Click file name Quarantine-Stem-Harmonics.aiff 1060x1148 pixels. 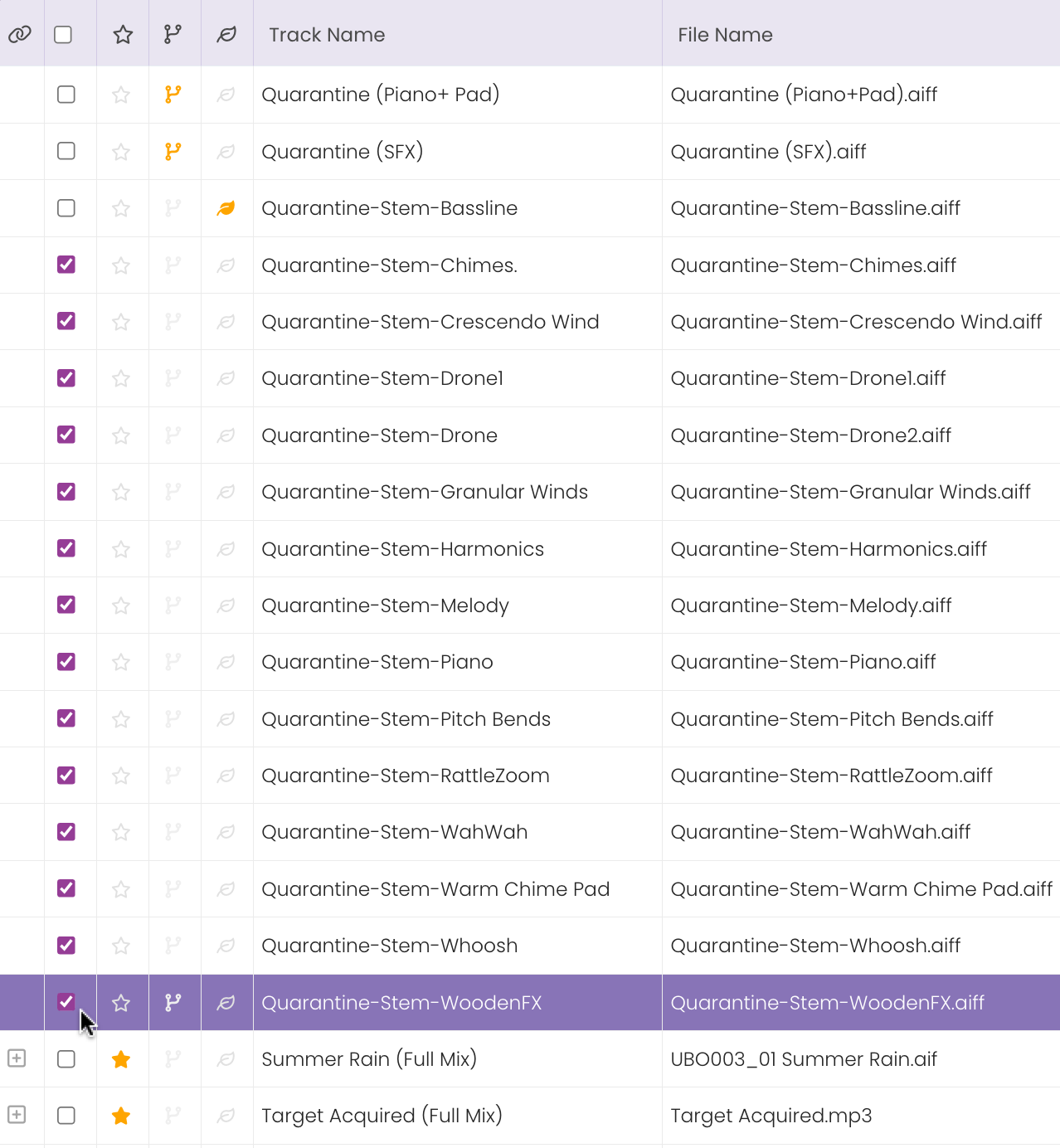[x=829, y=549]
